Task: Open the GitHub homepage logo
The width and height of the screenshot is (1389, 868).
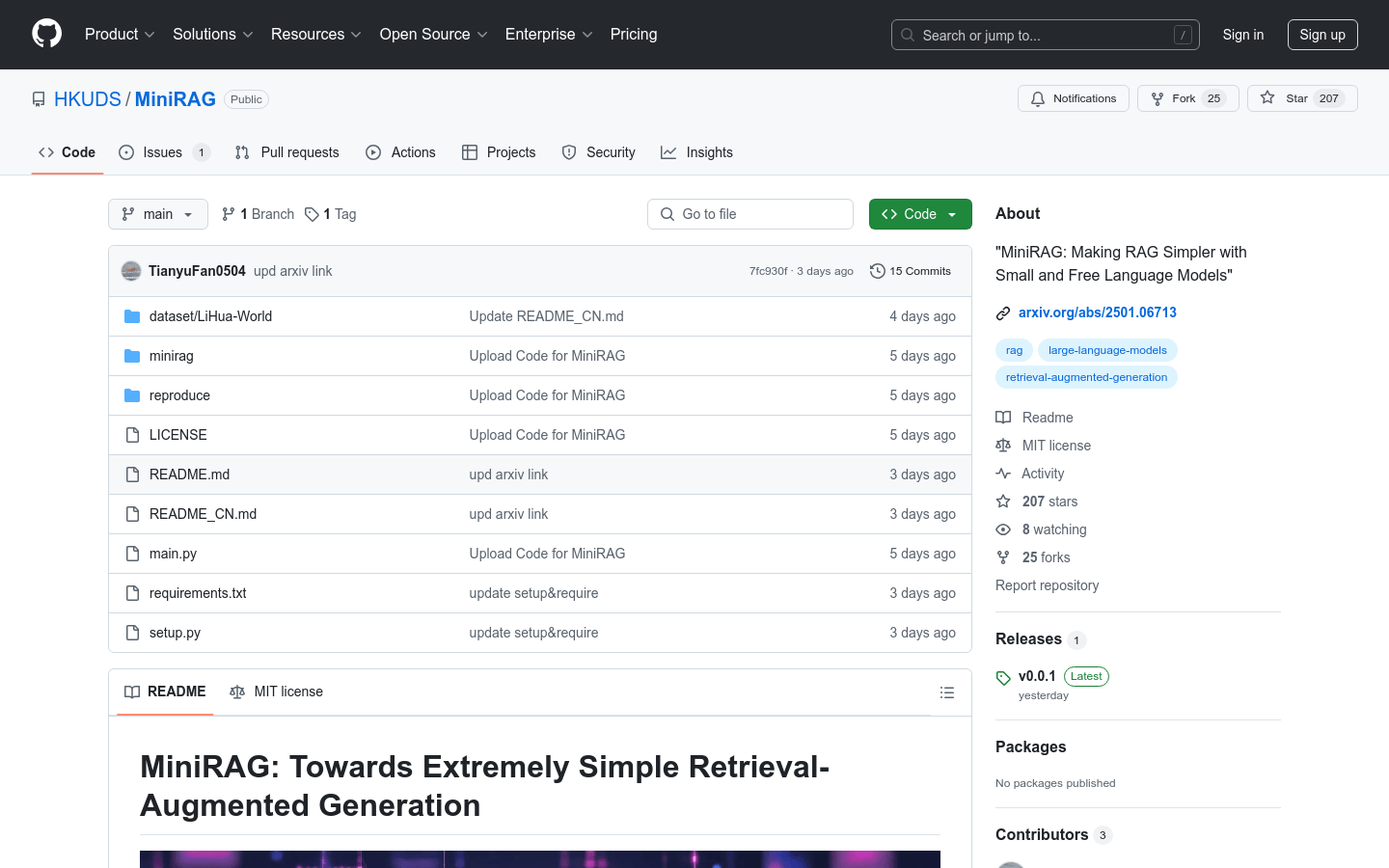Action: point(46,34)
